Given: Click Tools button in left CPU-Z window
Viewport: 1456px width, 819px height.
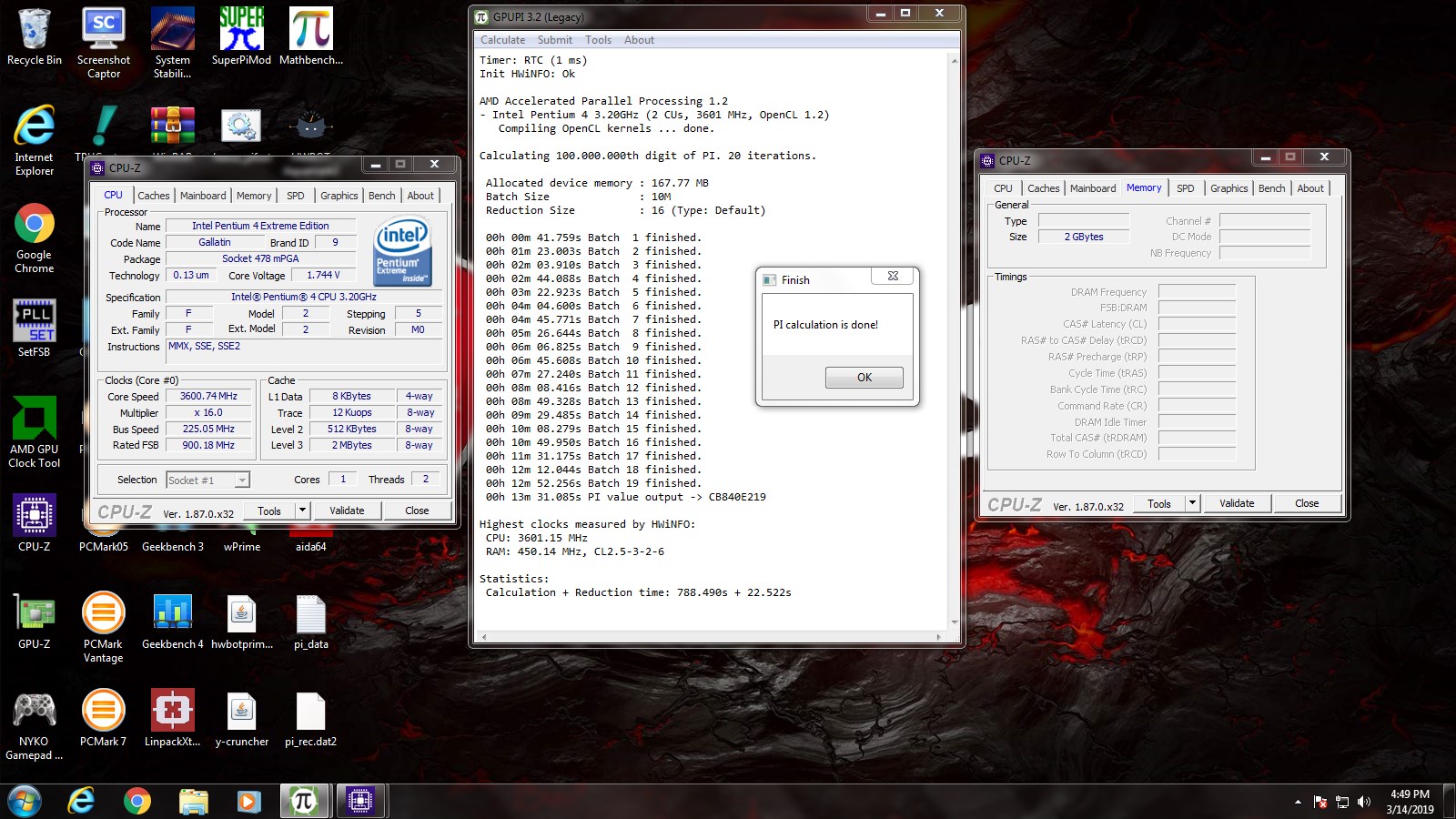Looking at the screenshot, I should [270, 511].
